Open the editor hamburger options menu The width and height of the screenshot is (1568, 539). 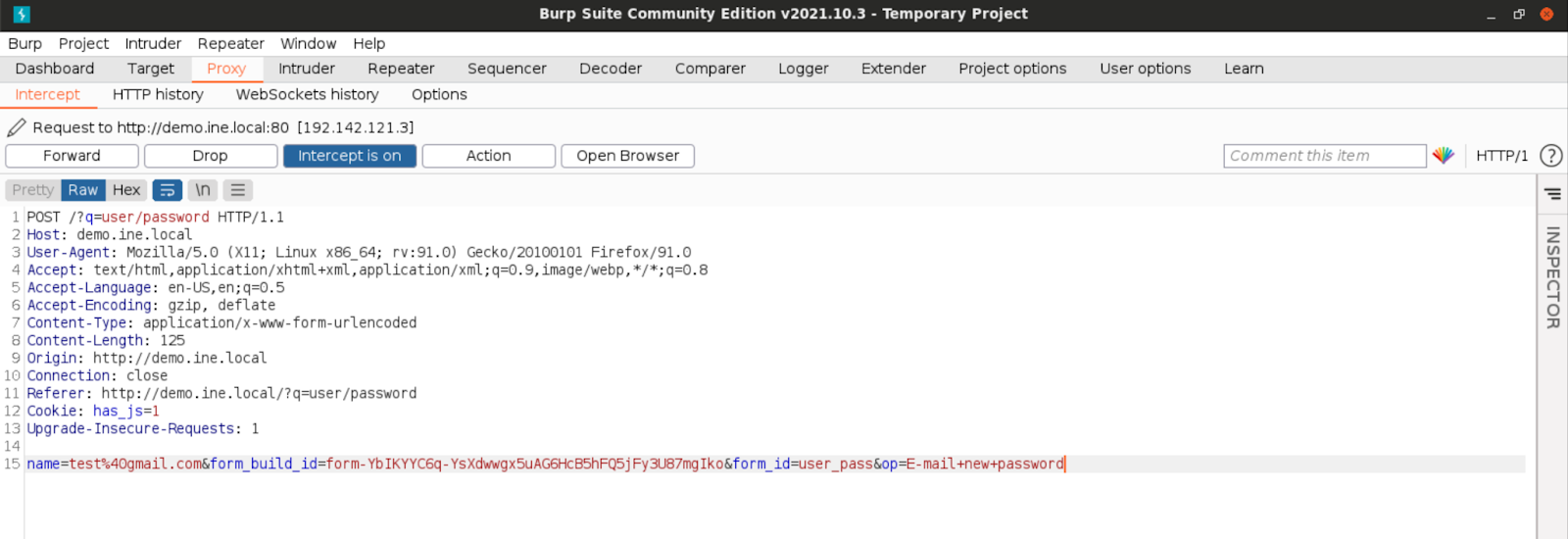click(x=238, y=190)
